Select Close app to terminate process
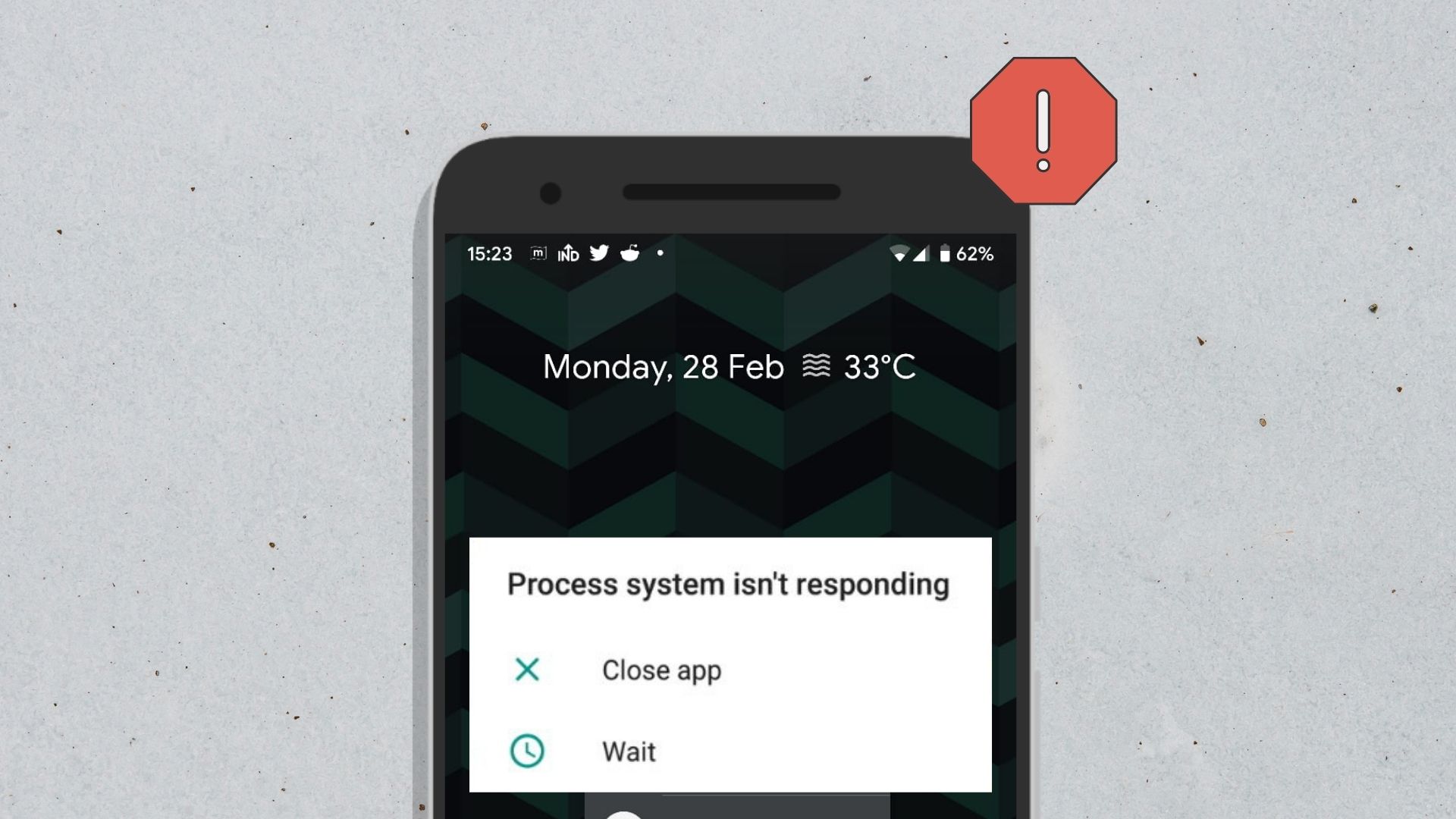The image size is (1456, 819). pos(660,670)
